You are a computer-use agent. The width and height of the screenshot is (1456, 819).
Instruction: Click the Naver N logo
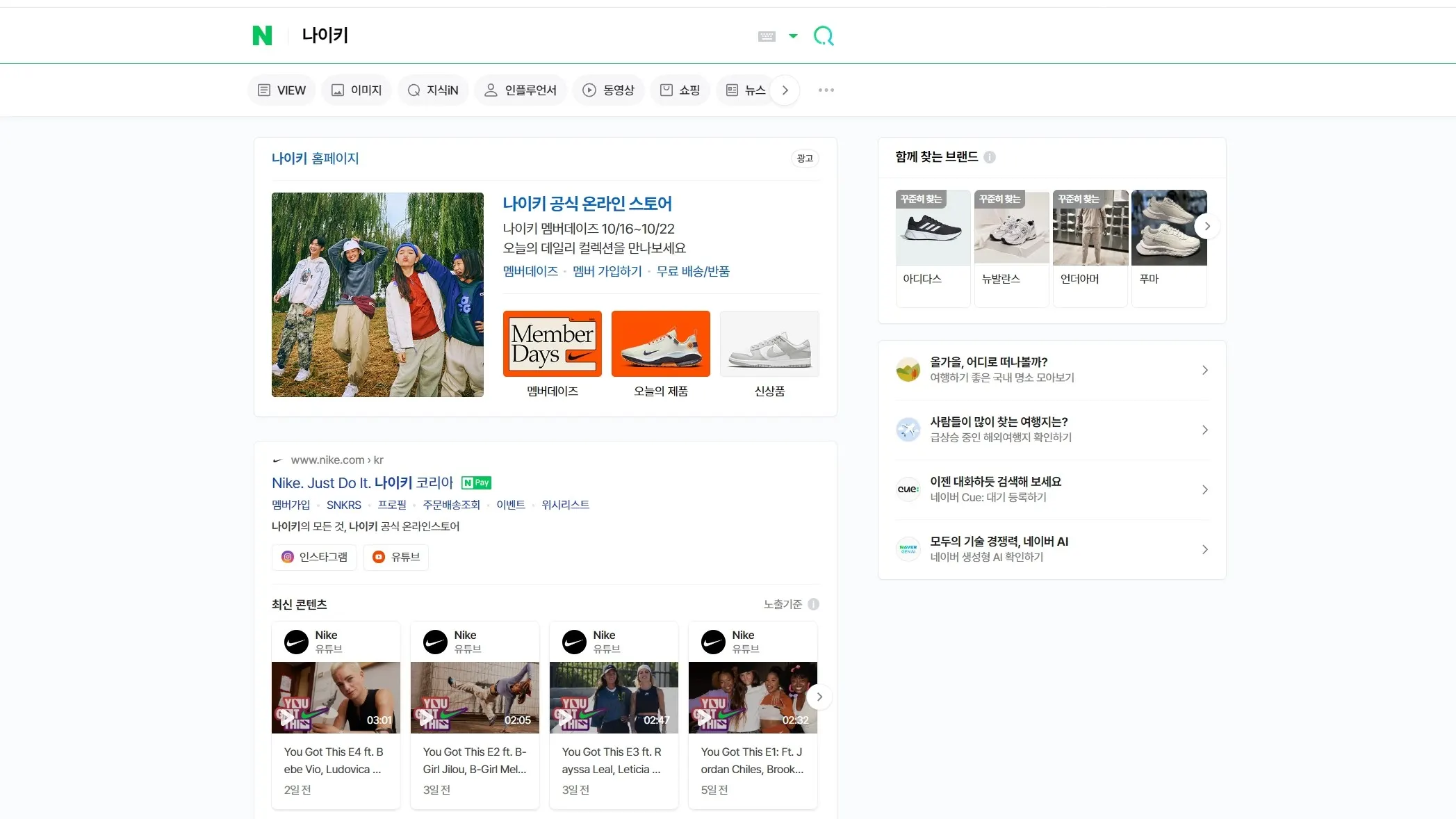pos(262,35)
